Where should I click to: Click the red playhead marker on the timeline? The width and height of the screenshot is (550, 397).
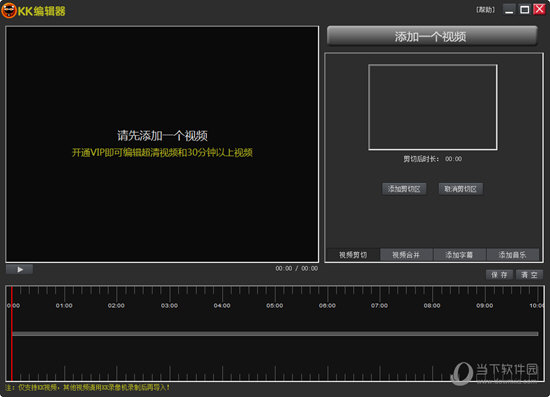click(12, 333)
